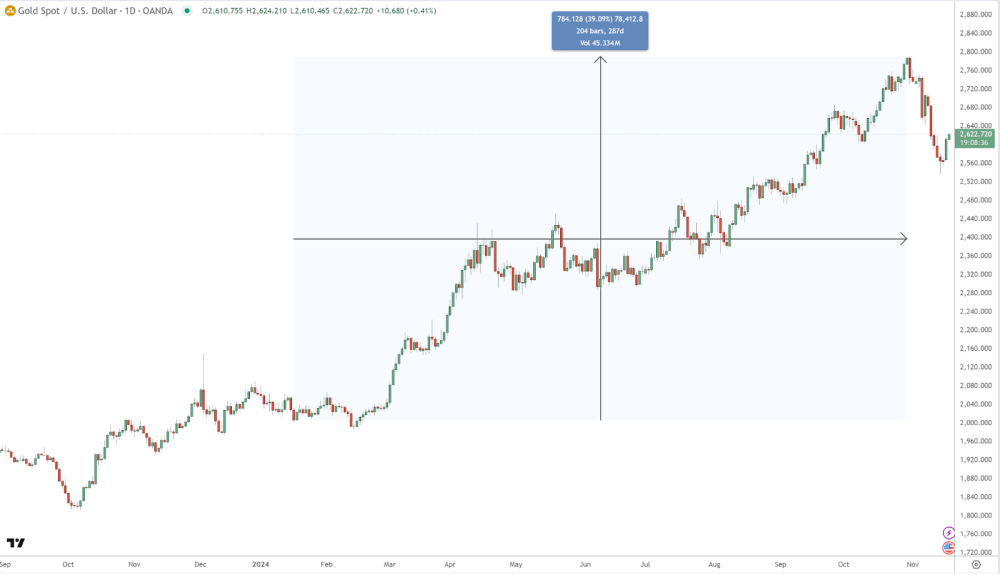This screenshot has height=575, width=1000.
Task: Click the US flag economic event icon
Action: (949, 548)
